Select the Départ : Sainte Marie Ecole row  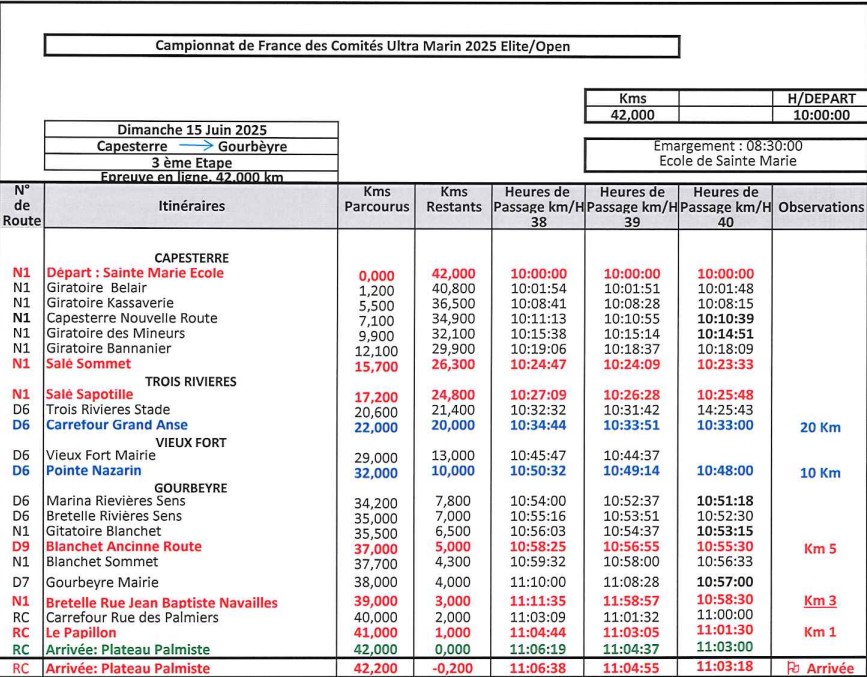pos(135,273)
